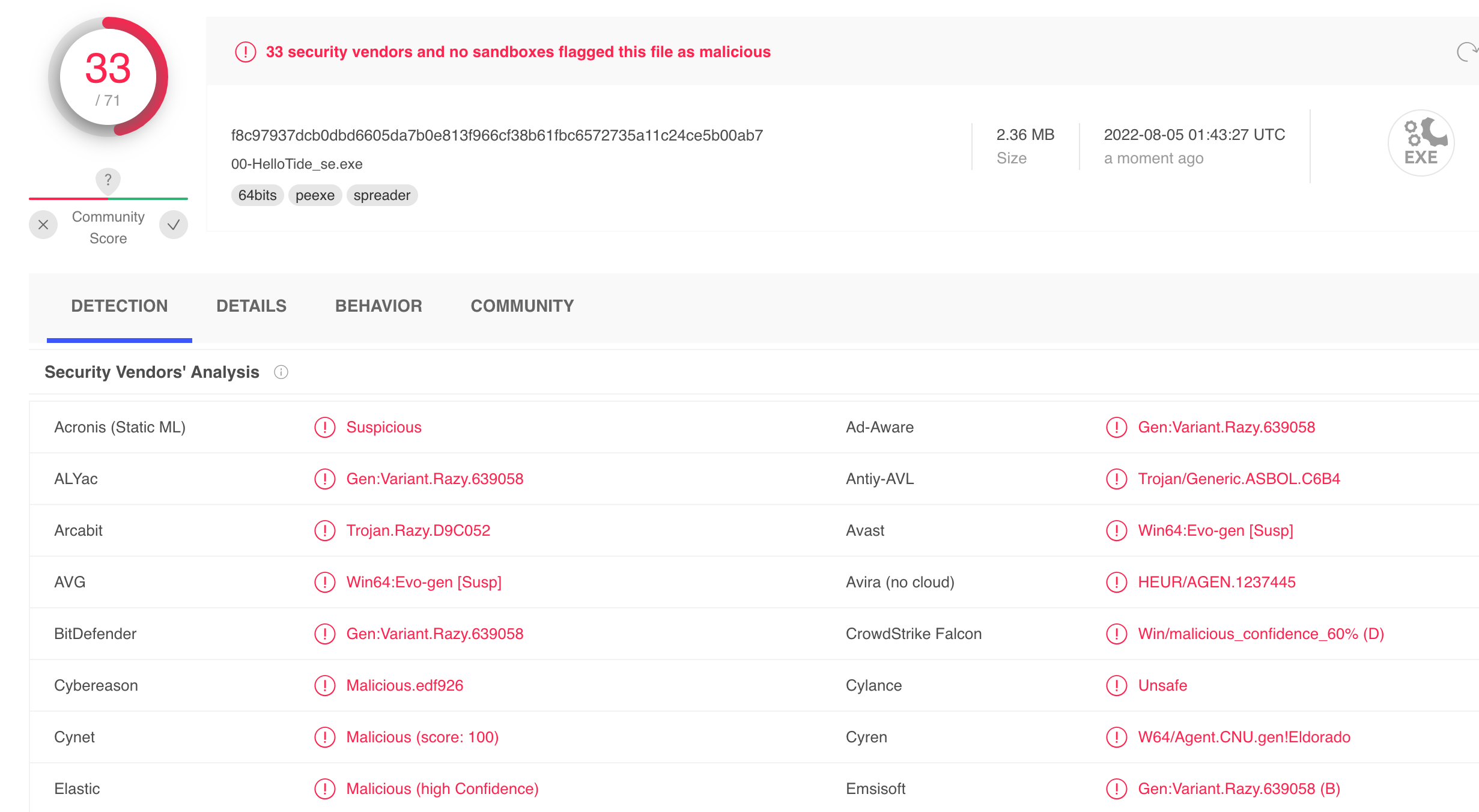Click the warning icon beside Acronis Suspicious

325,428
